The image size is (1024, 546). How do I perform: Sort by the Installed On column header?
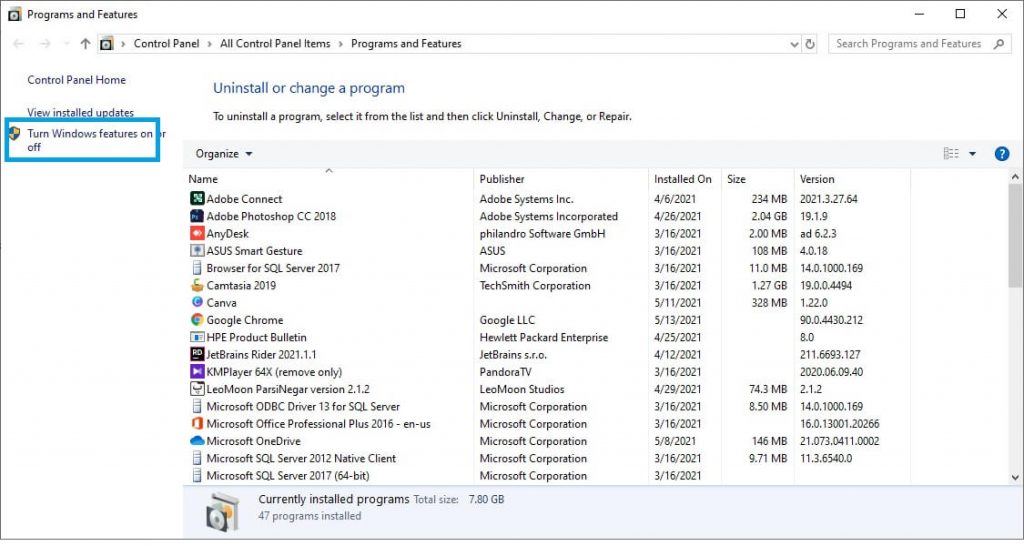click(x=684, y=178)
